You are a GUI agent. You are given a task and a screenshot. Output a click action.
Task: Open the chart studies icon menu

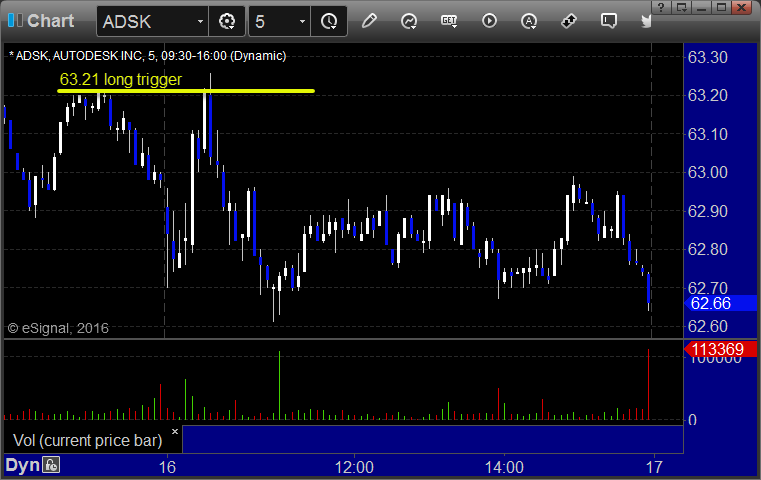click(409, 21)
